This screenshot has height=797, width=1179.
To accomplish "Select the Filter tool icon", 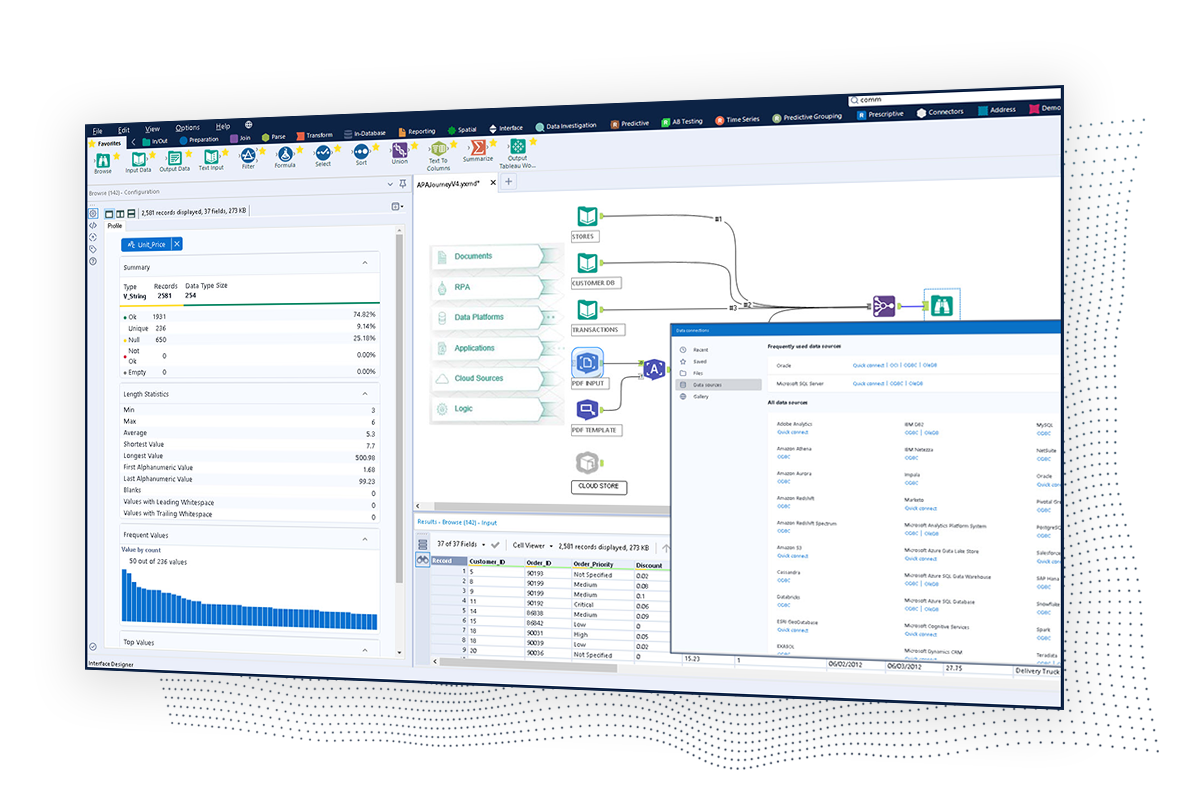I will (249, 157).
